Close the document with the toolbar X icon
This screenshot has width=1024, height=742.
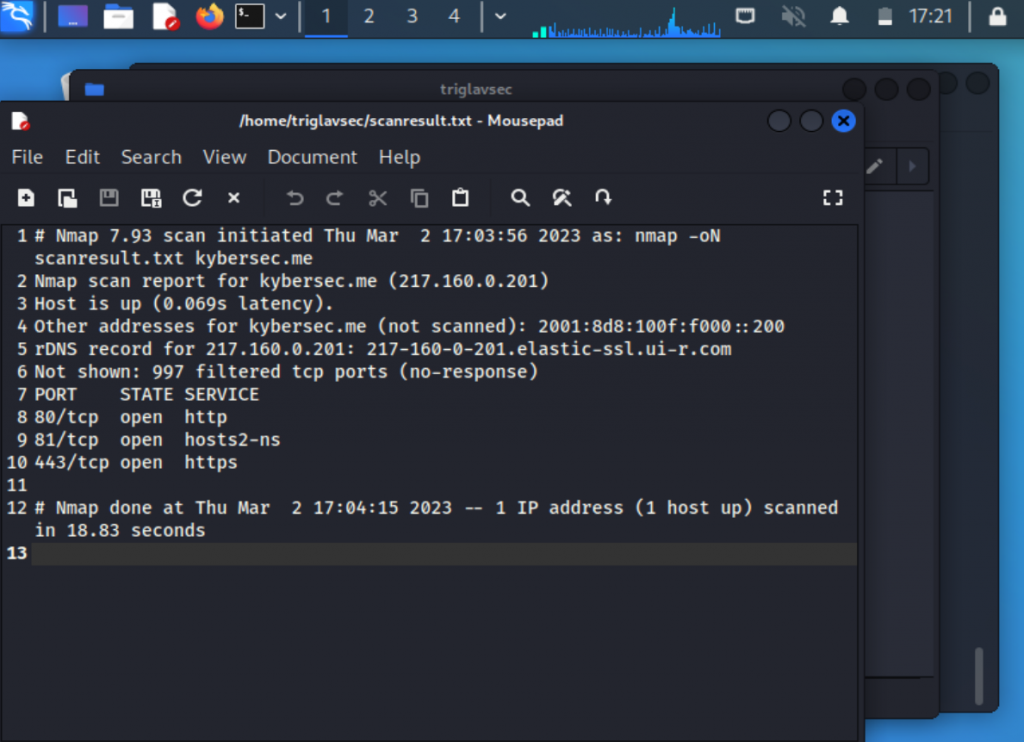[234, 198]
